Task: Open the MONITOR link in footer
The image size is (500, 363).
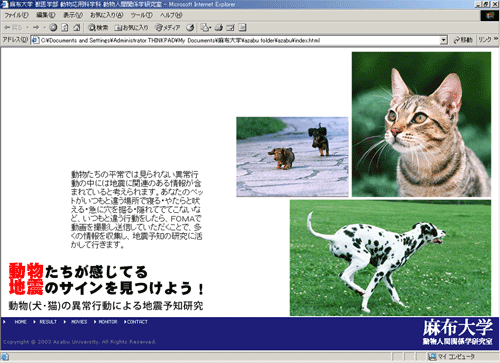Action: (108, 322)
